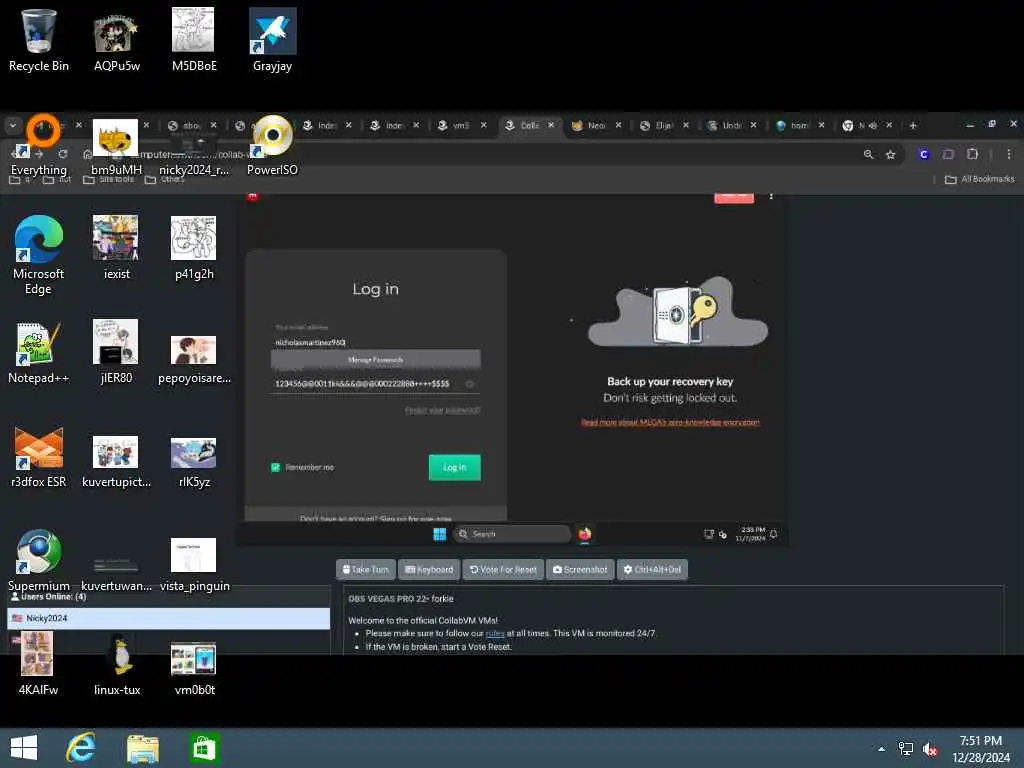The width and height of the screenshot is (1024, 768).
Task: Toggle the Remember me checkbox
Action: [x=276, y=467]
